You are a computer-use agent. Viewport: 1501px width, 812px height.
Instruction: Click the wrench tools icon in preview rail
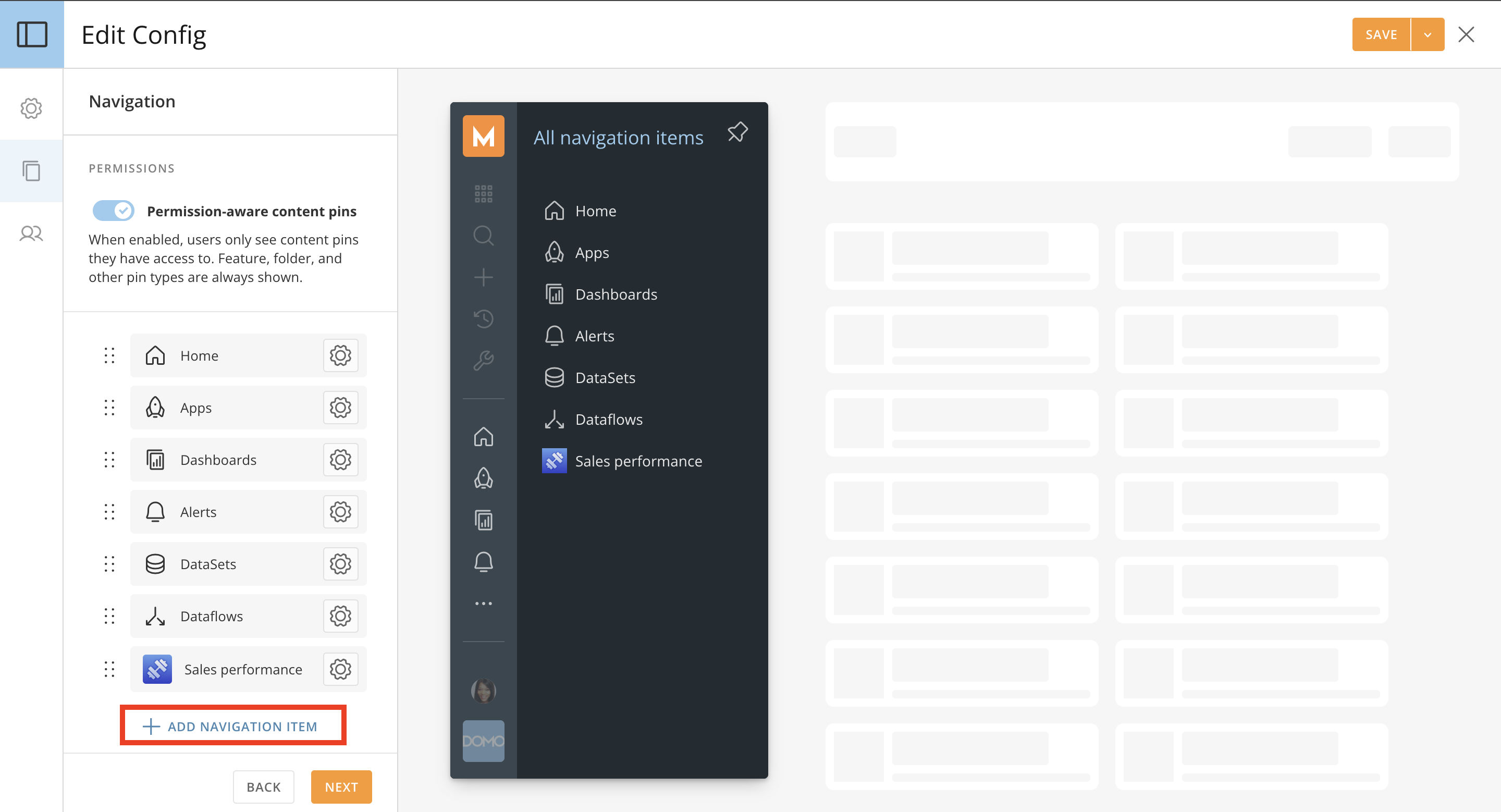pyautogui.click(x=484, y=361)
